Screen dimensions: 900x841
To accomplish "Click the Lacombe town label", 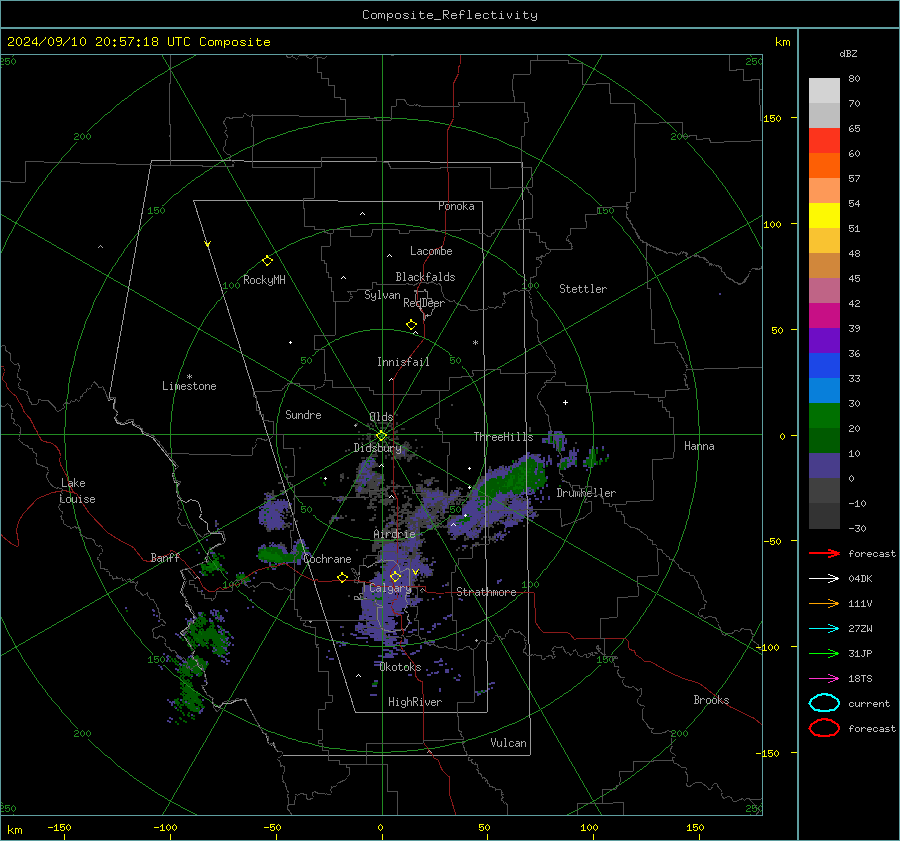I will click(x=431, y=251).
